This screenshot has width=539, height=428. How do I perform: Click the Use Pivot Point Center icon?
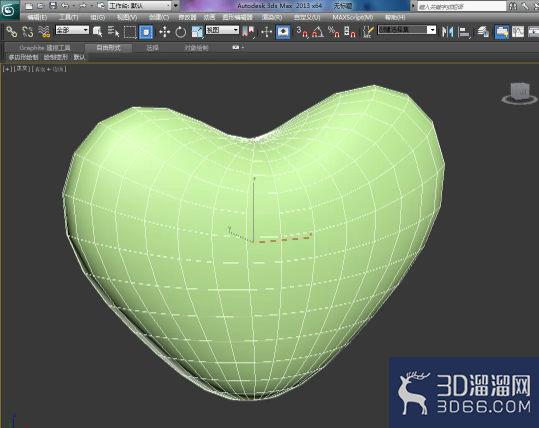click(248, 32)
